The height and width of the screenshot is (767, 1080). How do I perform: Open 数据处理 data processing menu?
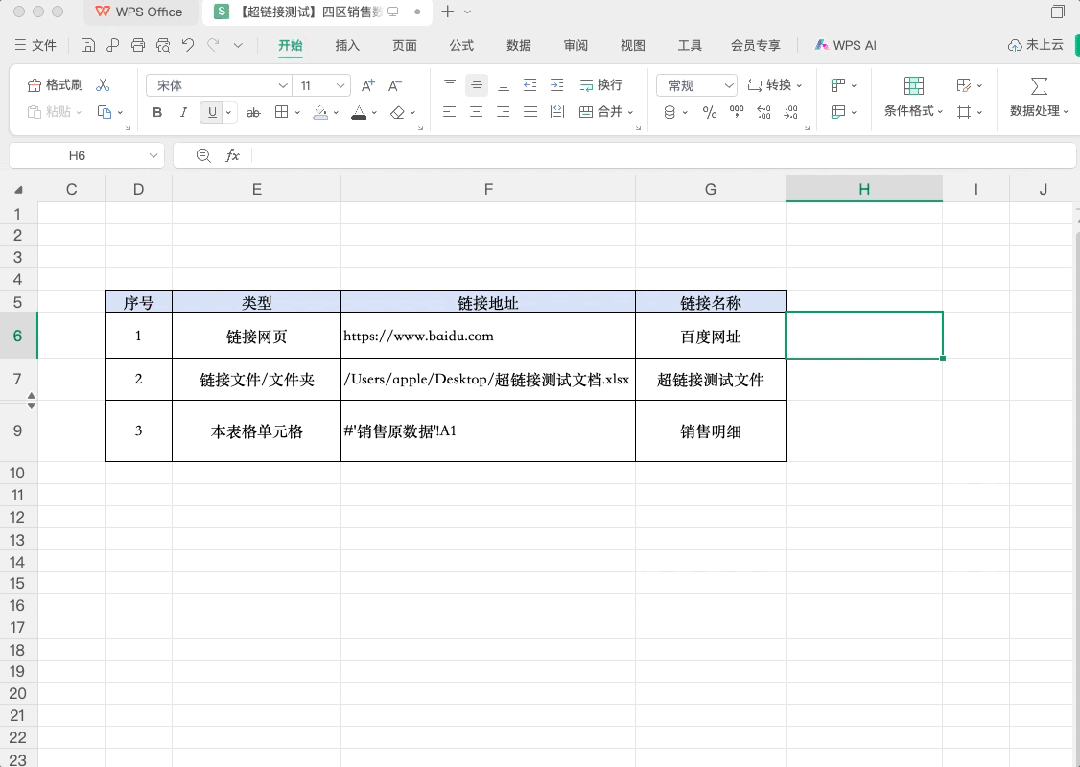point(1039,97)
